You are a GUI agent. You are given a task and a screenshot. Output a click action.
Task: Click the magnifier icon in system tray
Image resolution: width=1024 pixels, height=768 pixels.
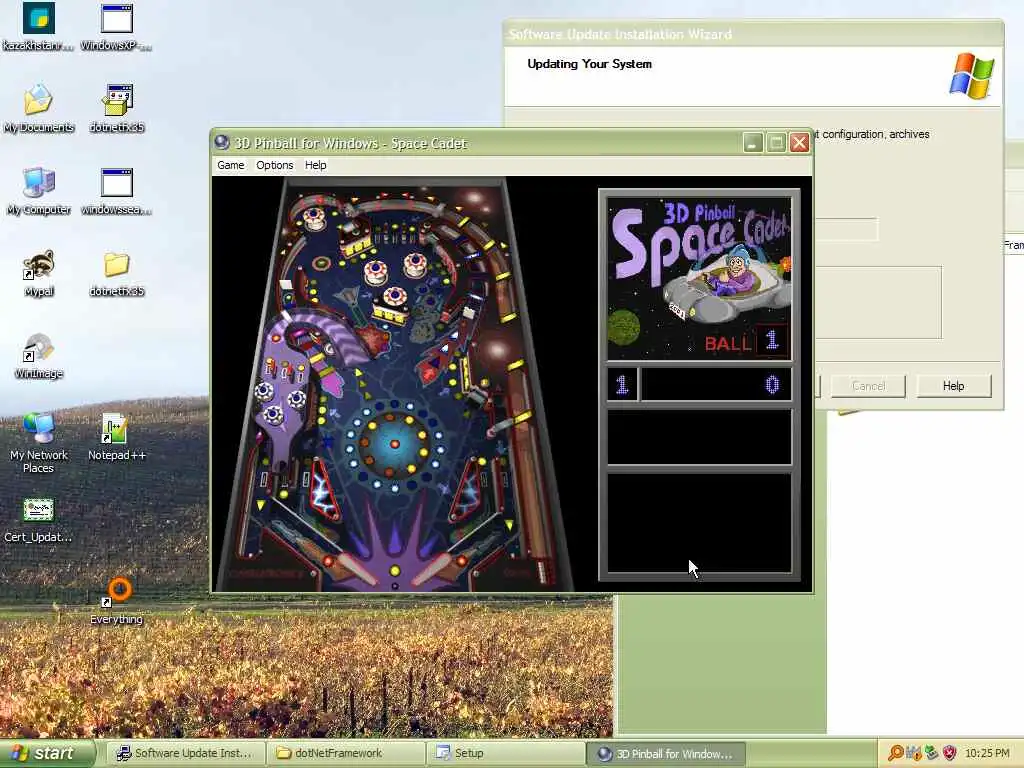(895, 753)
